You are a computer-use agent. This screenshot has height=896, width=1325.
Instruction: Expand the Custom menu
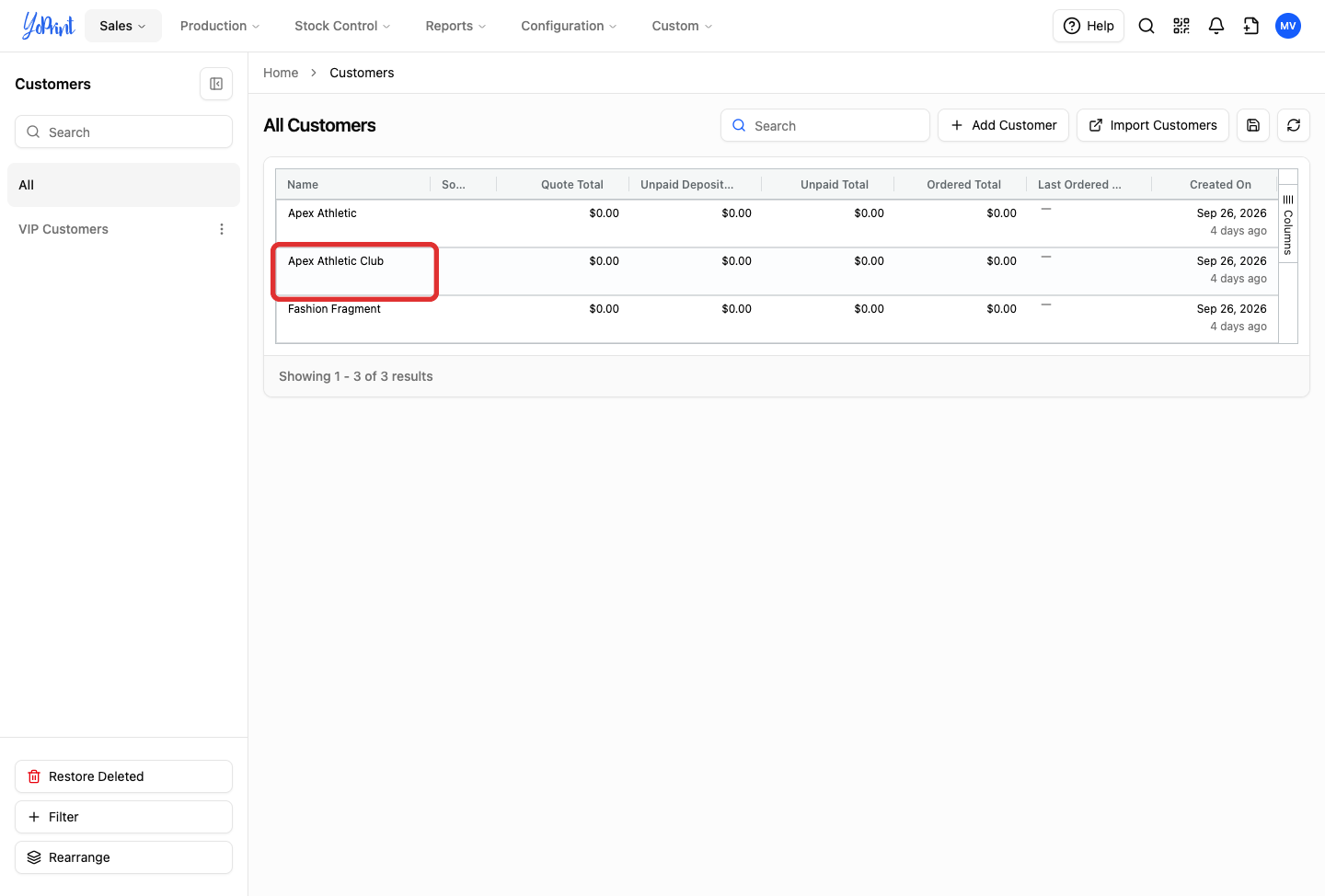682,26
